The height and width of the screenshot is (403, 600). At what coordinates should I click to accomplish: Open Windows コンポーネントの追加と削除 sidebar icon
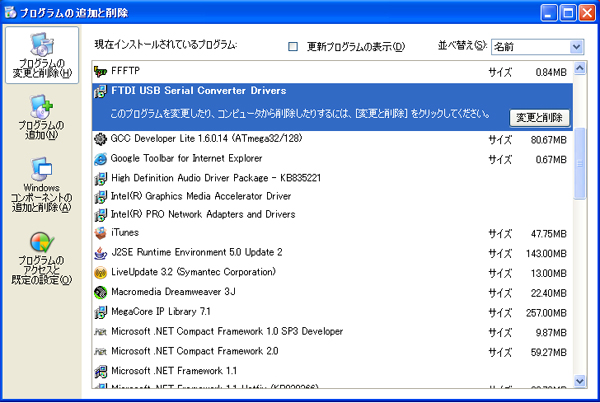point(41,184)
